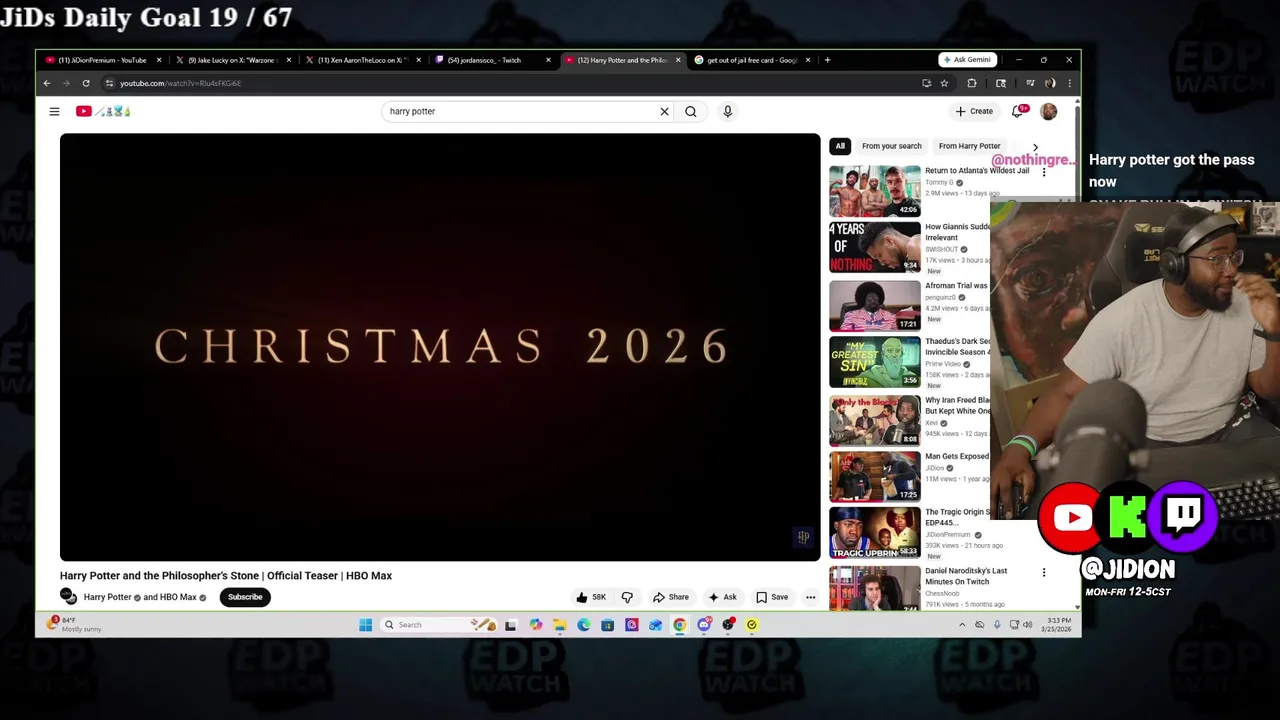The height and width of the screenshot is (720, 1280).
Task: Bookmark this page with star icon
Action: pyautogui.click(x=944, y=83)
